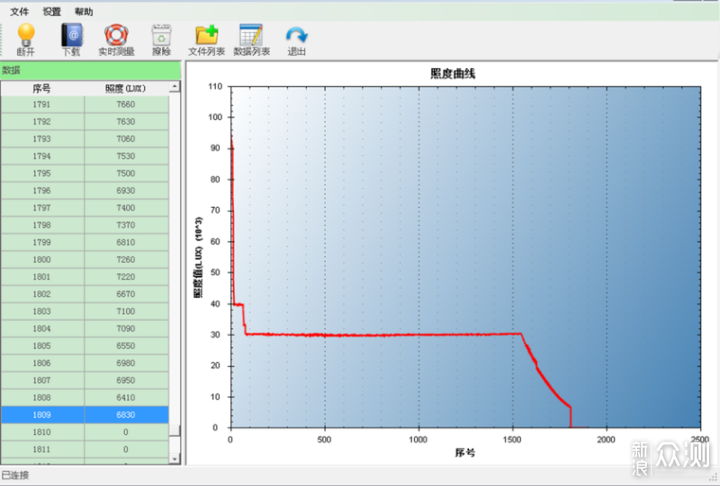
Task: Click illuminance value 6550
Action: pos(126,346)
